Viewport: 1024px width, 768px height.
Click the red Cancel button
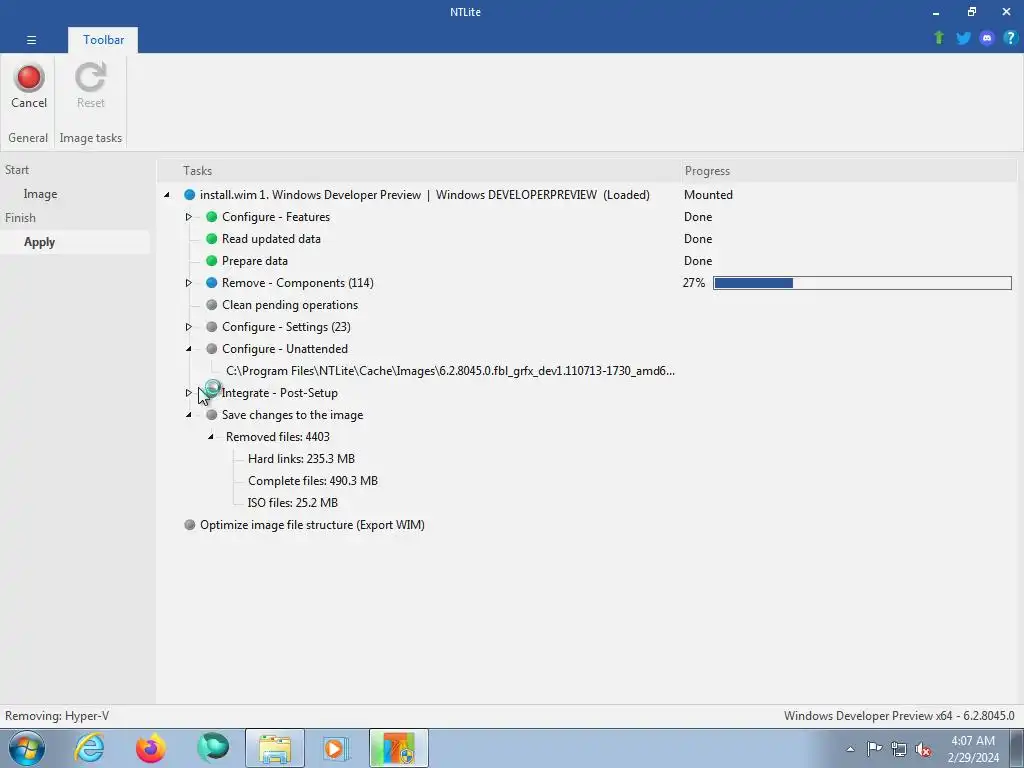click(29, 86)
